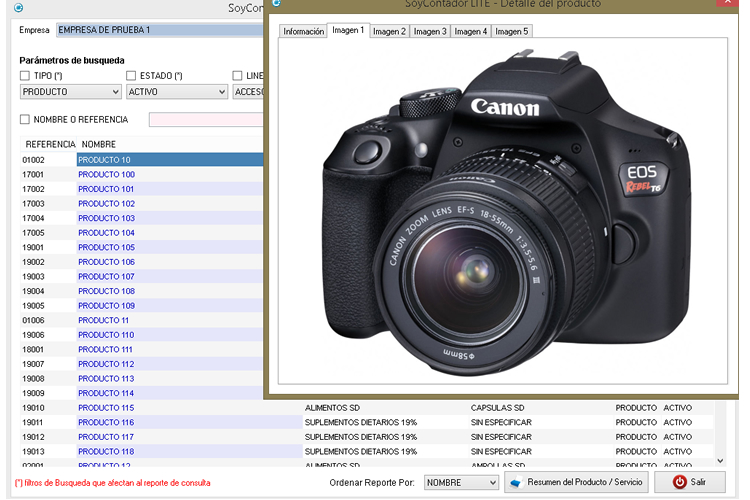This screenshot has height=500, width=750.
Task: Switch to the Información tab
Action: click(x=303, y=31)
